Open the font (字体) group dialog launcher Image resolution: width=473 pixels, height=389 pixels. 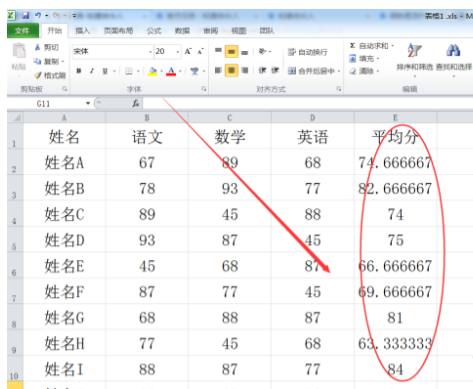click(x=203, y=89)
